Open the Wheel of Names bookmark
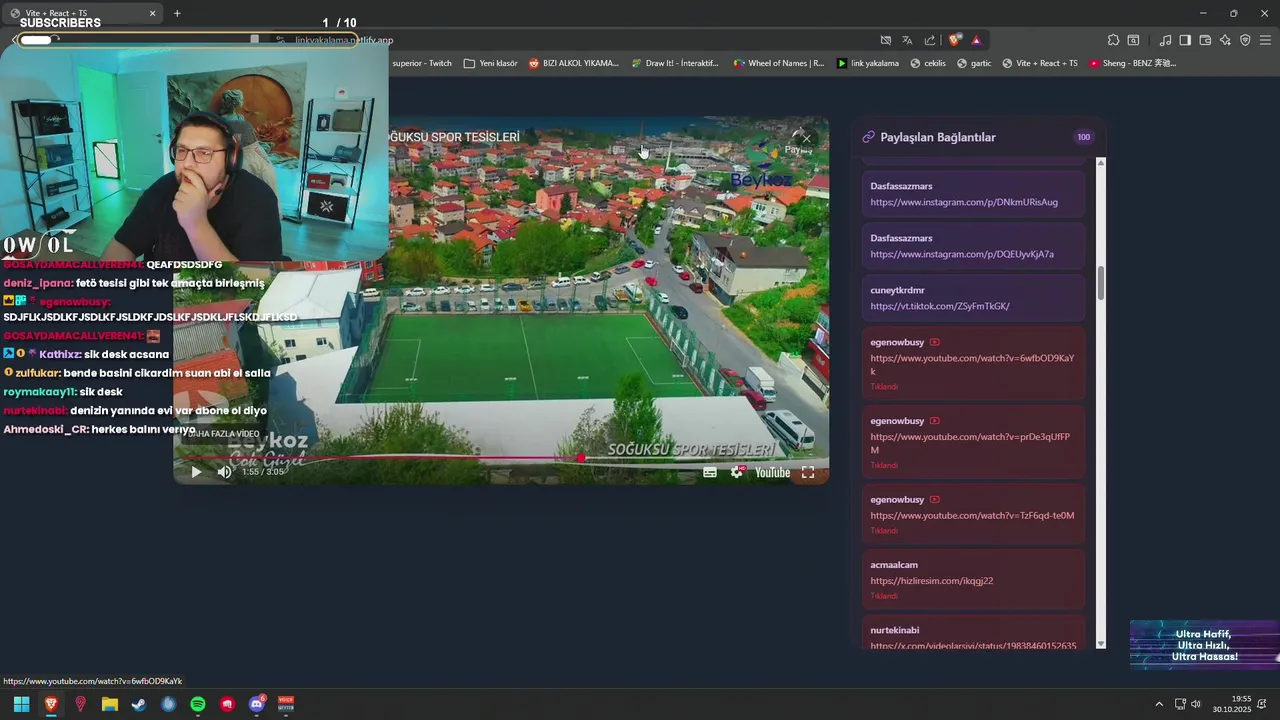This screenshot has height=720, width=1280. tap(778, 63)
